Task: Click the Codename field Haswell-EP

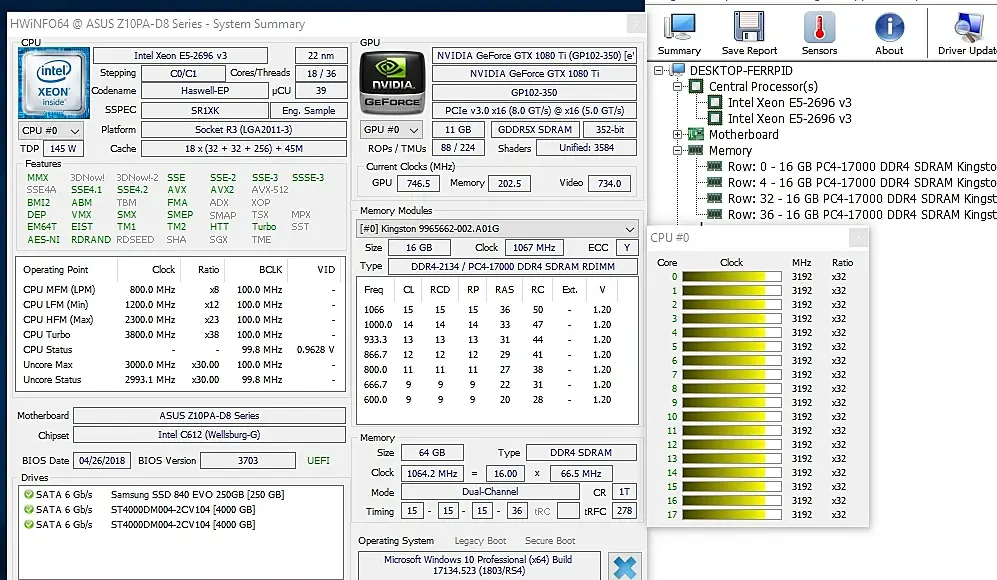Action: click(x=205, y=91)
